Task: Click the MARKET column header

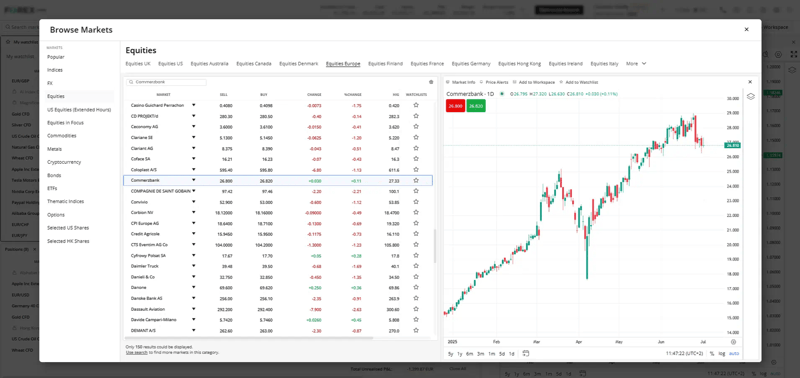Action: point(163,94)
